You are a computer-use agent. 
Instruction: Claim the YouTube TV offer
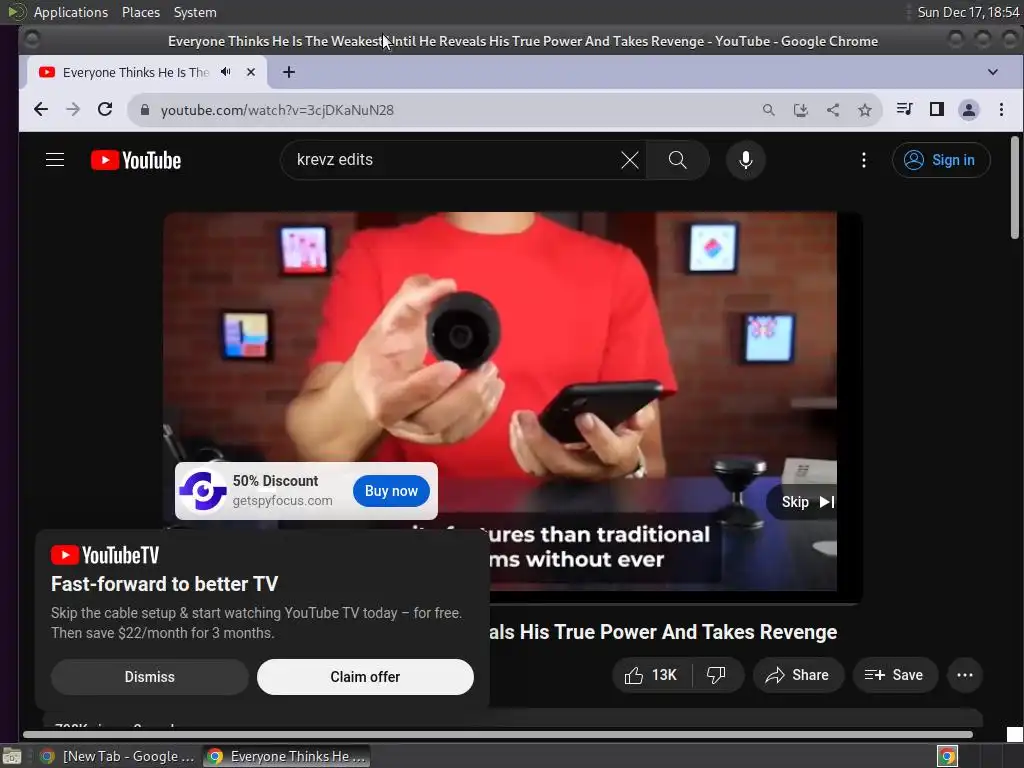[x=365, y=677]
